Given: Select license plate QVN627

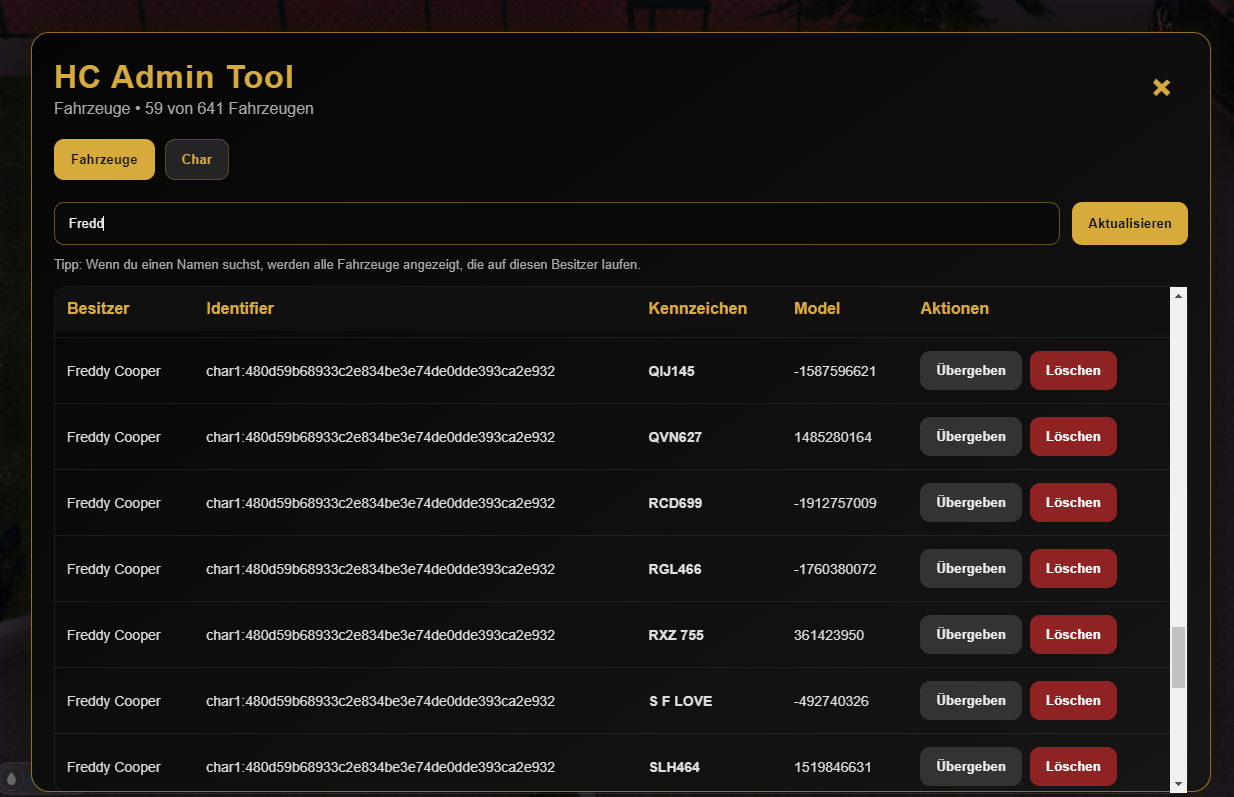Looking at the screenshot, I should 674,437.
